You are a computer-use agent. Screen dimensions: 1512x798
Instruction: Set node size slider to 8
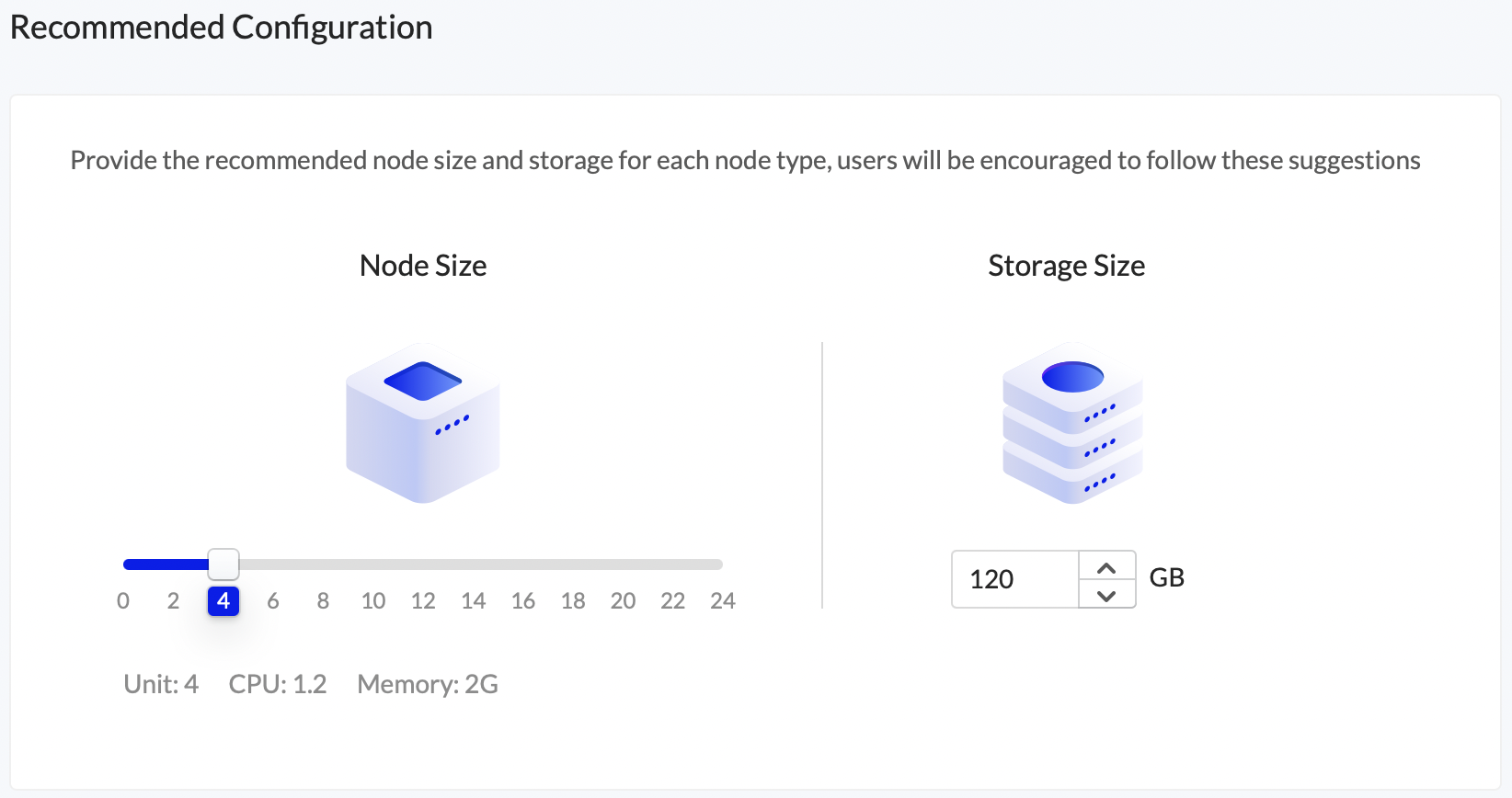tap(323, 601)
